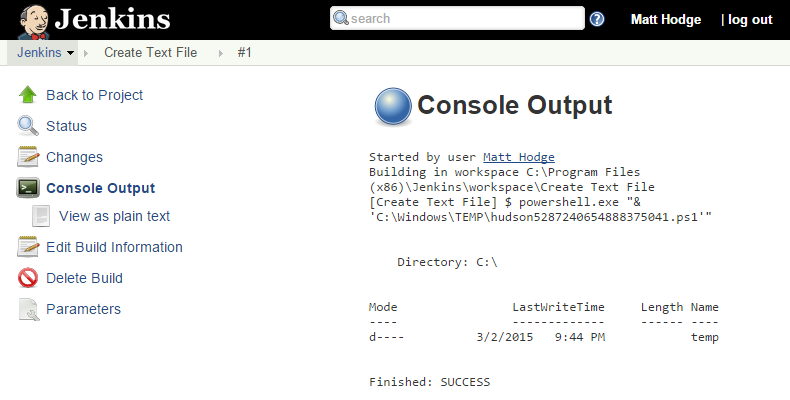
Task: Open the Create Text File breadcrumb
Action: point(150,53)
